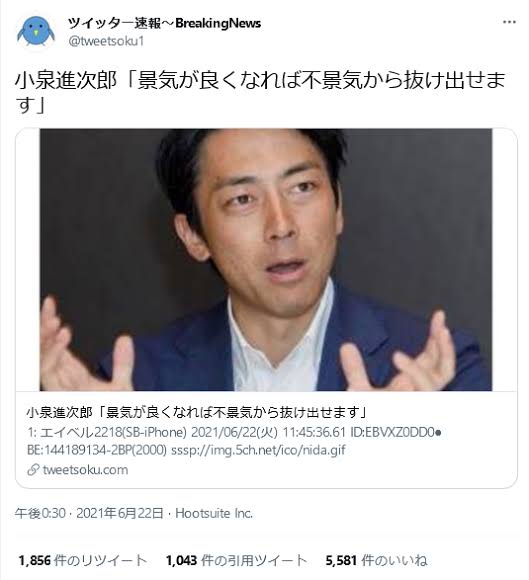Open the @tweetsoku1 handle
This screenshot has width=529, height=580.
[x=106, y=41]
